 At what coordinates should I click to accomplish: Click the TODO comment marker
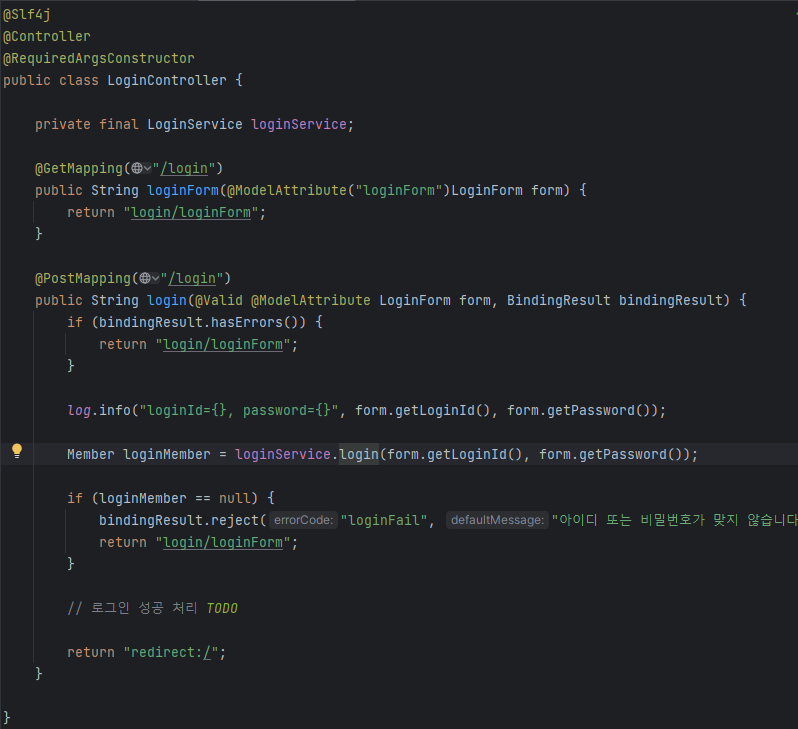pyautogui.click(x=222, y=608)
